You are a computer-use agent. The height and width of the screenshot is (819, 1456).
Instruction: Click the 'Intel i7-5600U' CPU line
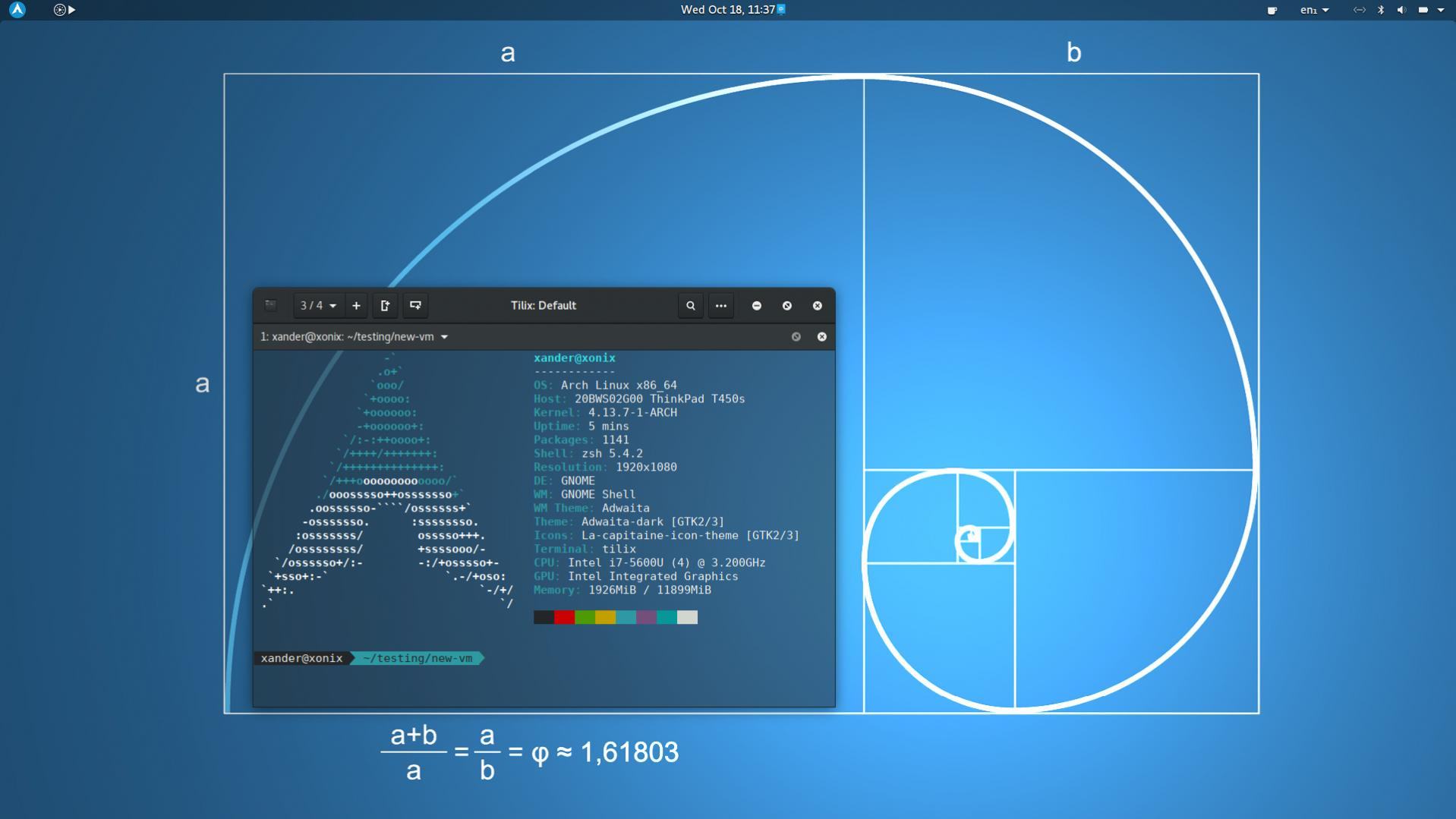[x=667, y=562]
